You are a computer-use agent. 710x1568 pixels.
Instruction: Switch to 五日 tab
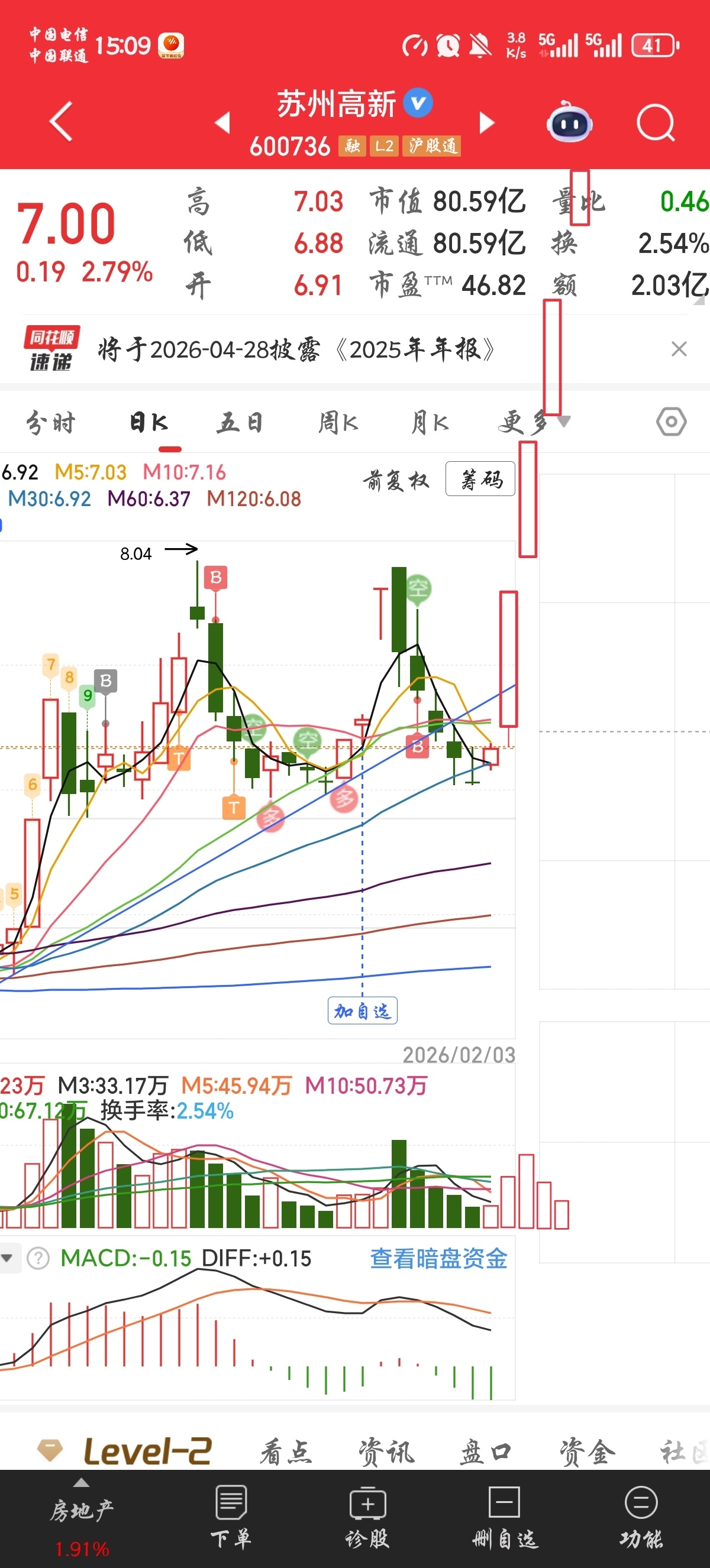pyautogui.click(x=240, y=422)
